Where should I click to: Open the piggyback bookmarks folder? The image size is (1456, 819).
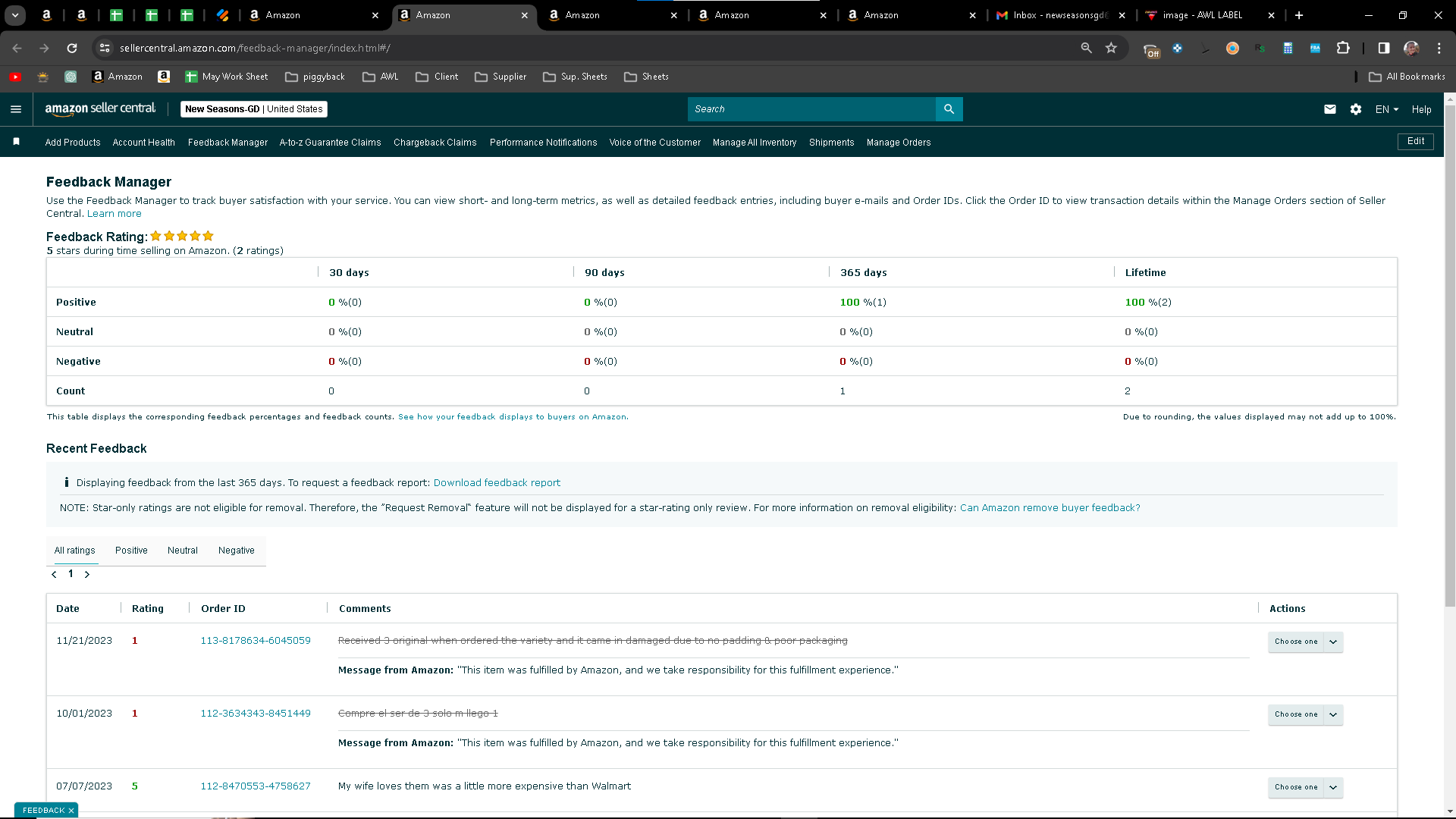tap(315, 77)
